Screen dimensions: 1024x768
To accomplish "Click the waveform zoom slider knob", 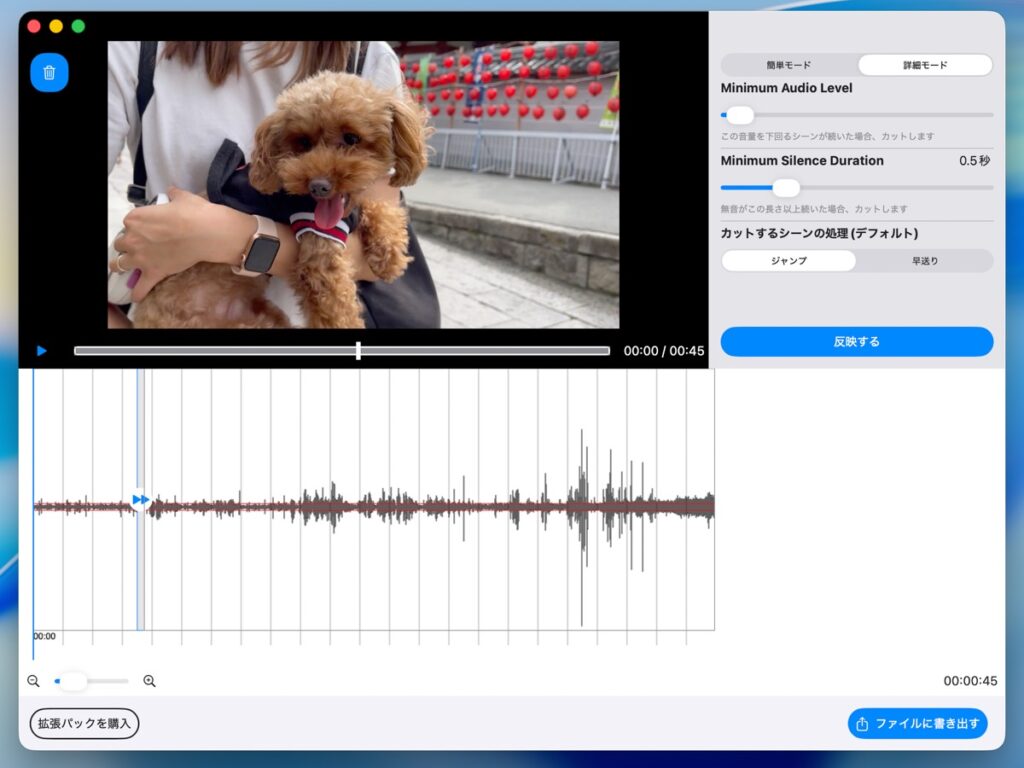I will pos(72,681).
